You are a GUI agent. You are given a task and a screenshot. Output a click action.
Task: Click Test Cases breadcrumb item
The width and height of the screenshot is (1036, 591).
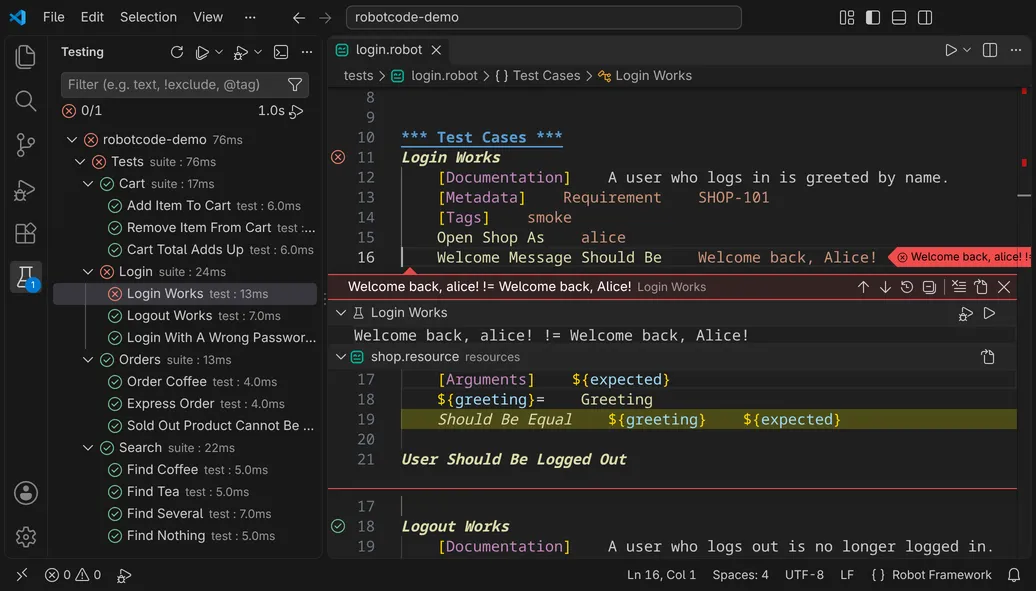[546, 76]
